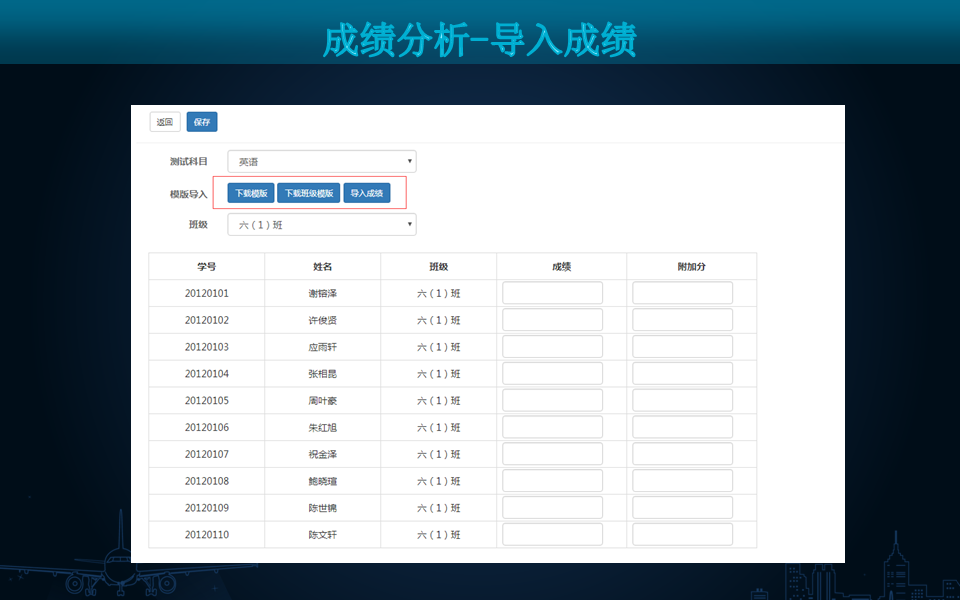Click the 成绩 input for student 20120109
Screen dimensions: 960x600
pyautogui.click(x=552, y=508)
